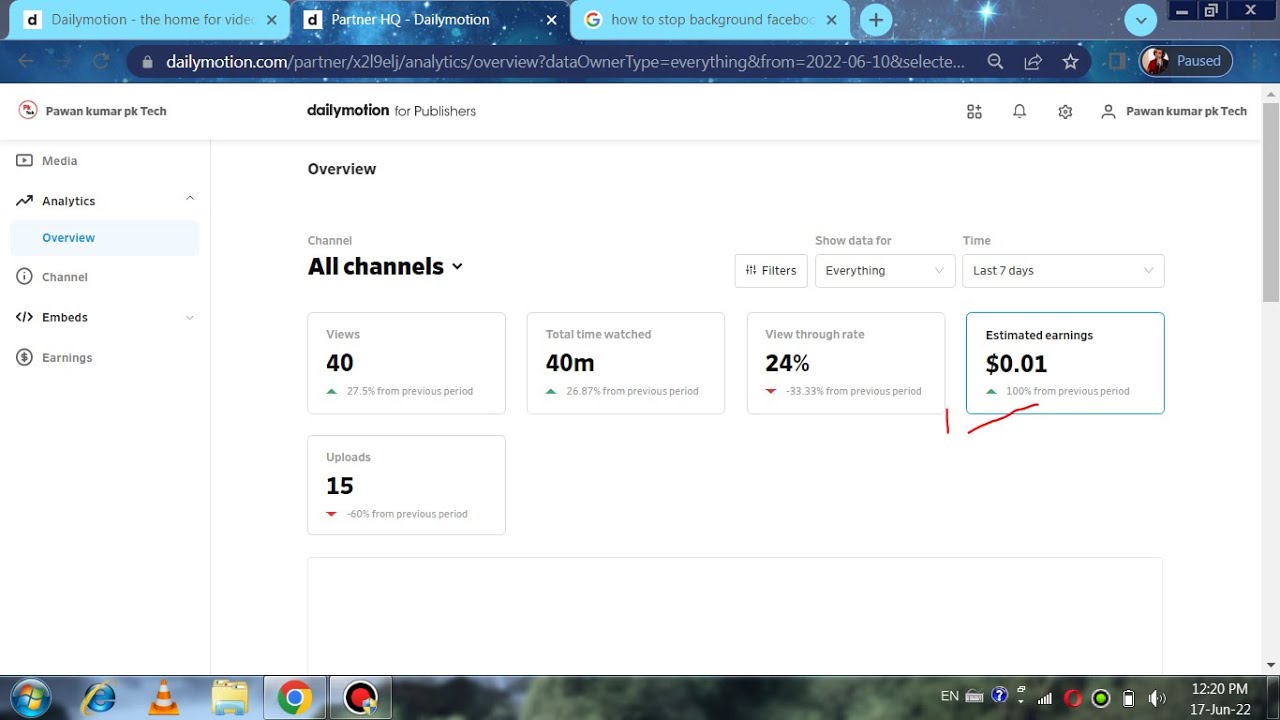Open the Chrome profile Paused button

[1186, 61]
